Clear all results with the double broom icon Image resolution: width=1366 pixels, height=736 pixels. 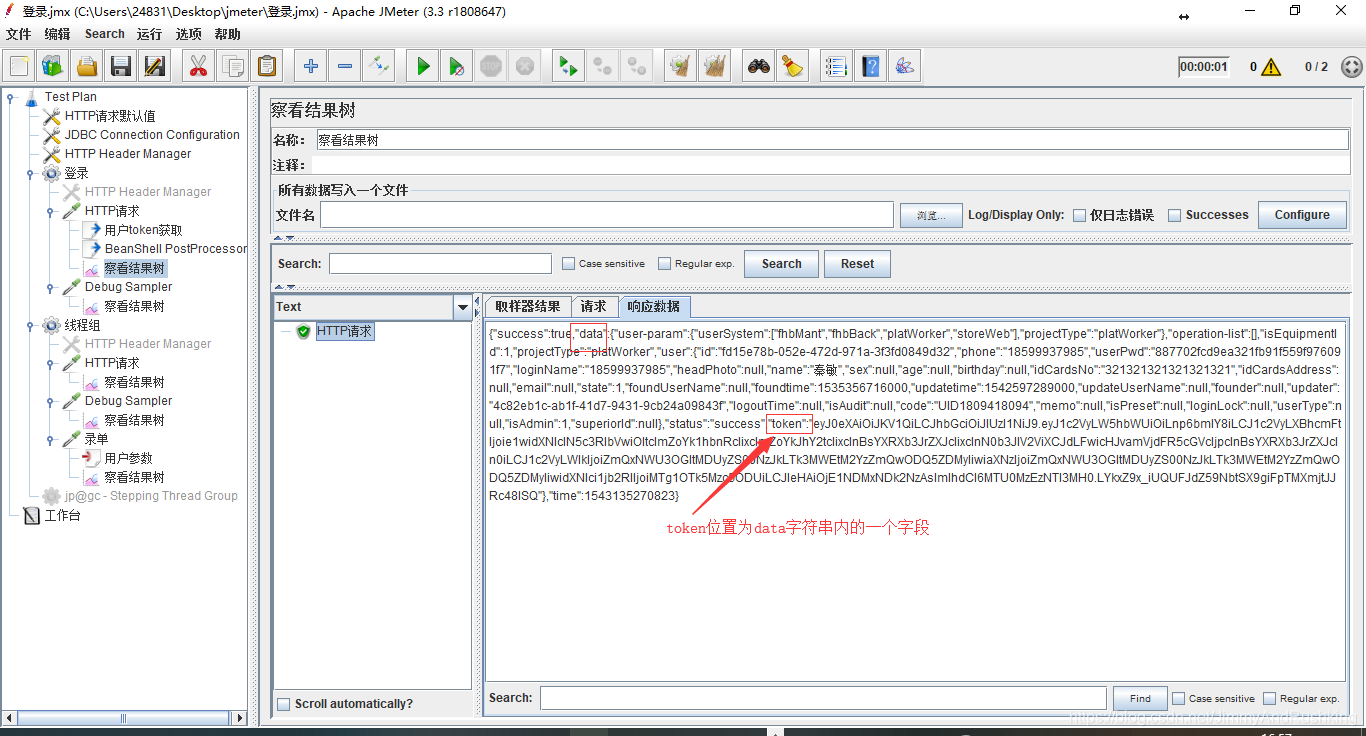(x=714, y=67)
